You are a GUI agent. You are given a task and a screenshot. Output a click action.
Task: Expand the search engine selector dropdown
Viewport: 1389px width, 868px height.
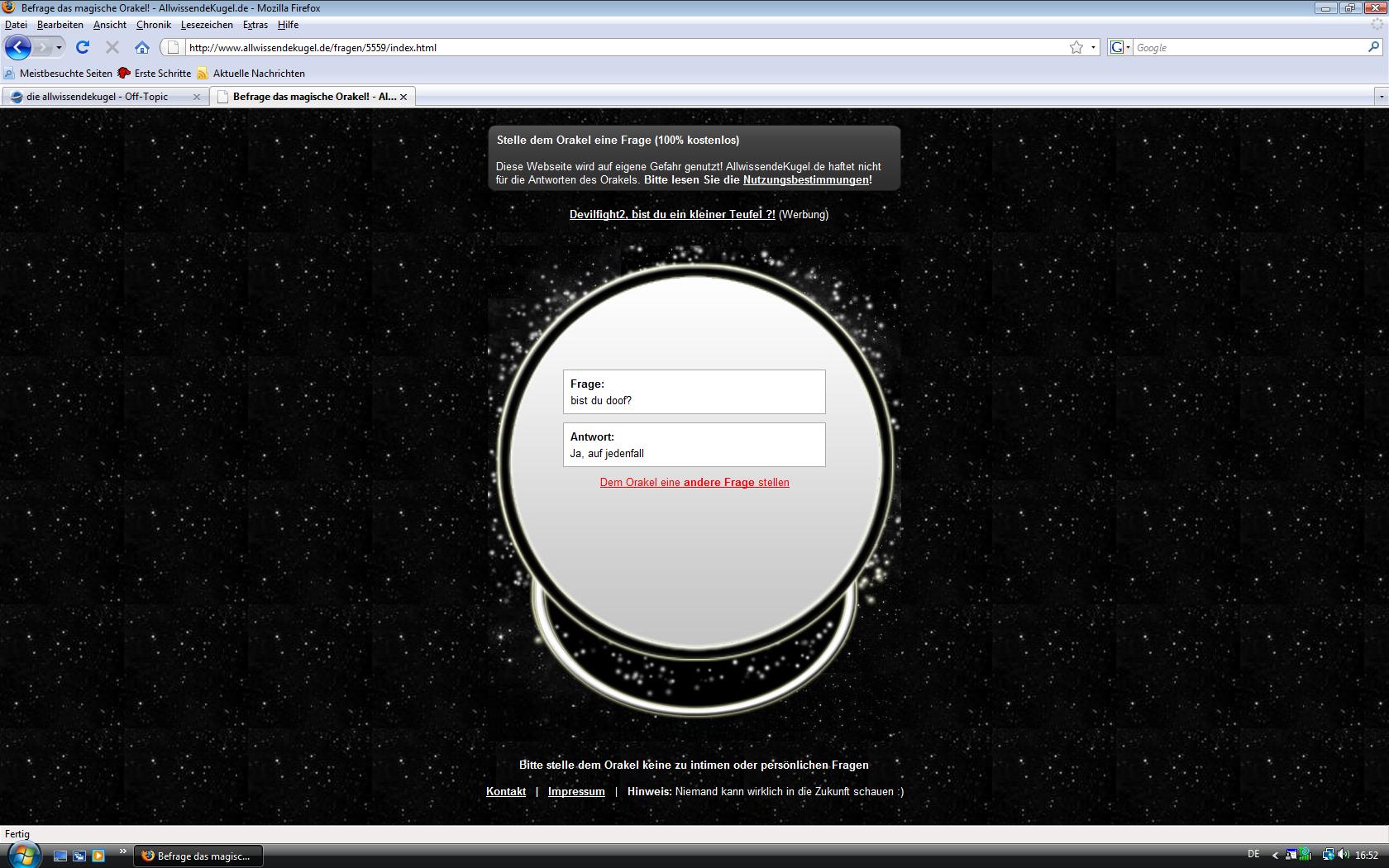pyautogui.click(x=1119, y=47)
